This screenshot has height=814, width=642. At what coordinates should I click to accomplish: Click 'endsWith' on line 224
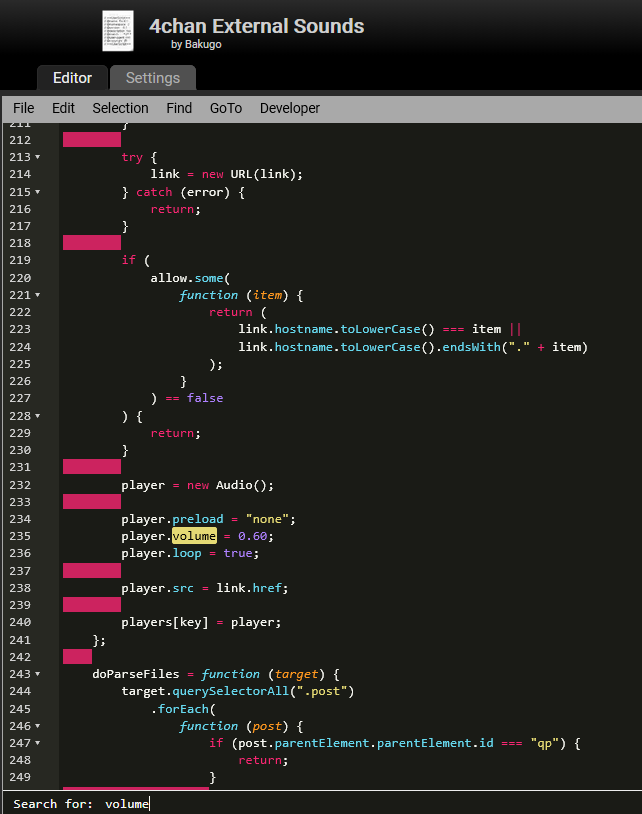(x=471, y=347)
